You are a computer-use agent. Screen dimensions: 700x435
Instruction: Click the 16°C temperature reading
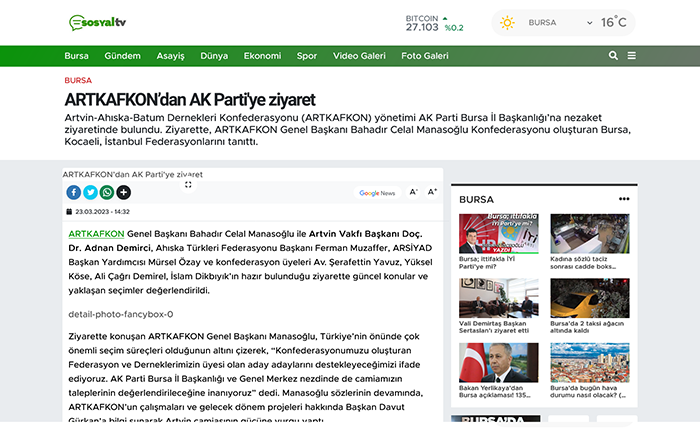coord(613,22)
